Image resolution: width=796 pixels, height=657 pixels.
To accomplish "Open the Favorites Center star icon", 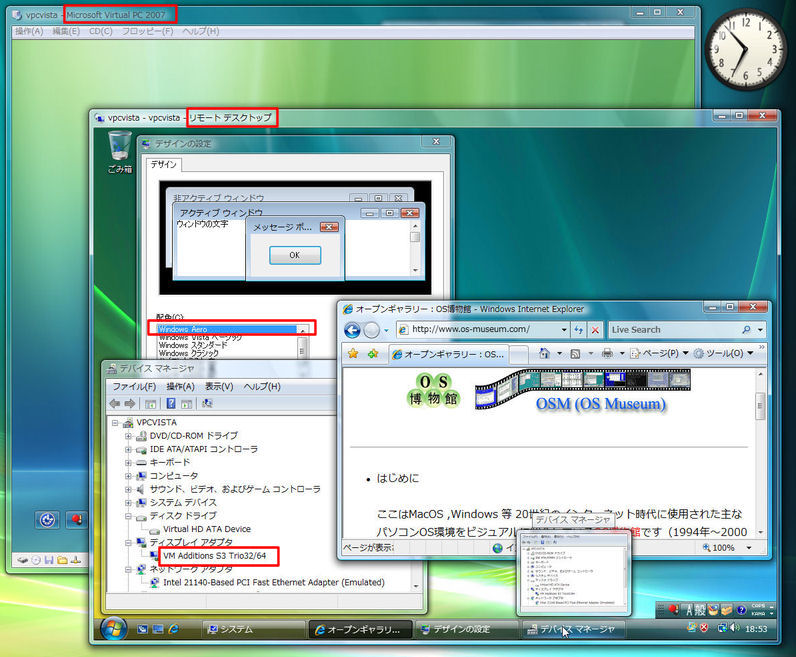I will [x=353, y=353].
